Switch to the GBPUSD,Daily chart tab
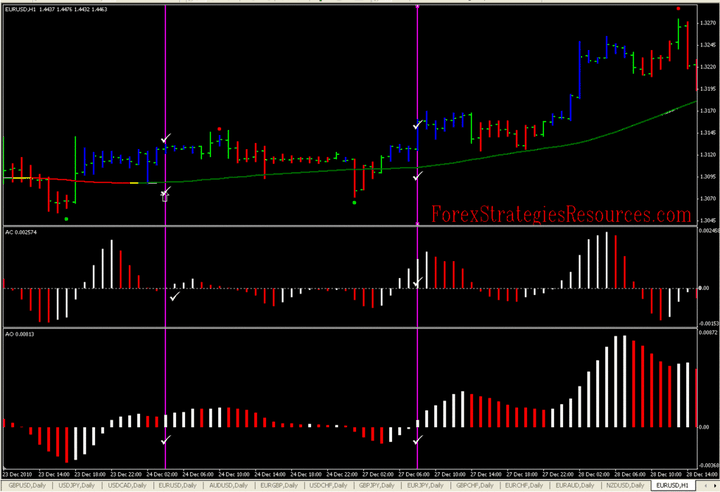 tap(27, 486)
